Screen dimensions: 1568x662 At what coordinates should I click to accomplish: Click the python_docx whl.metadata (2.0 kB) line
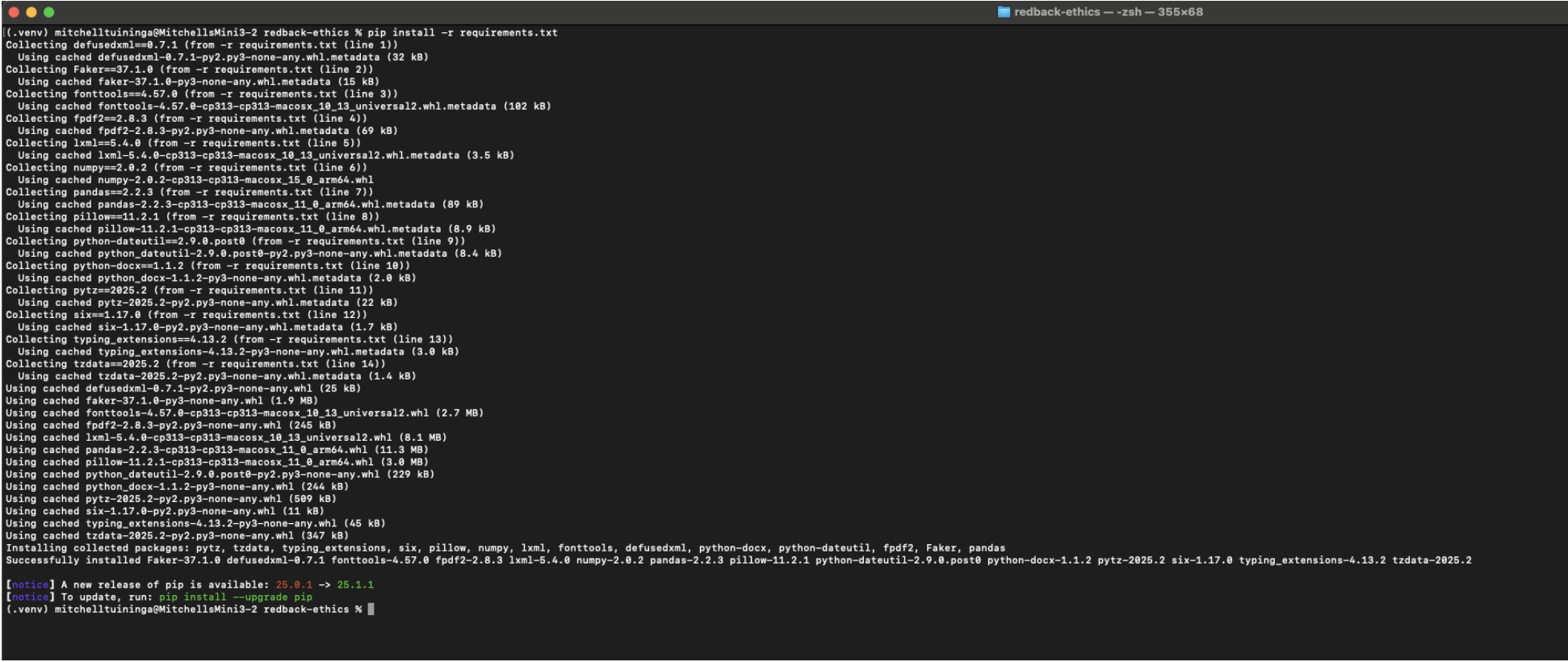[217, 279]
